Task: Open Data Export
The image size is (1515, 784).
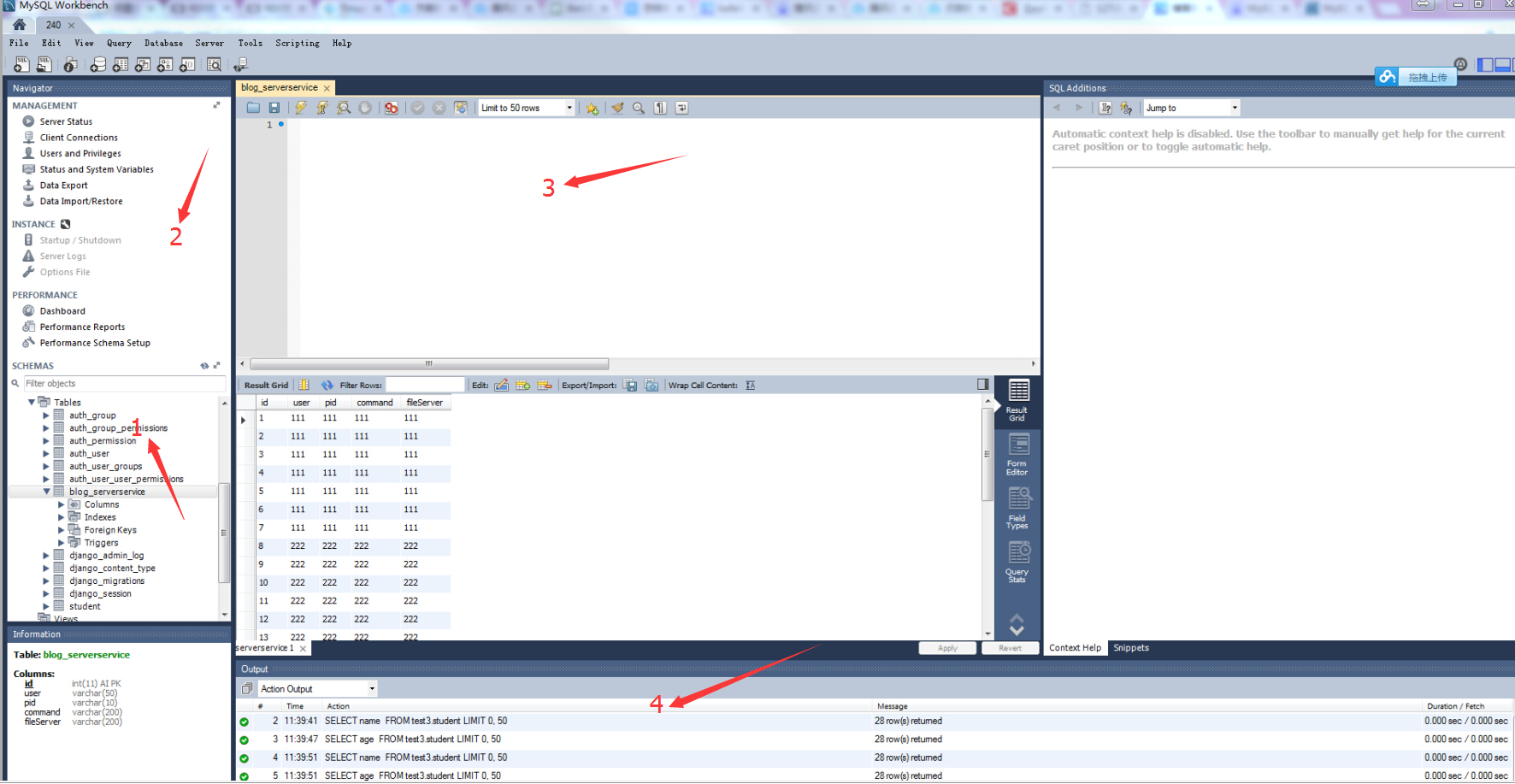Action: 63,186
